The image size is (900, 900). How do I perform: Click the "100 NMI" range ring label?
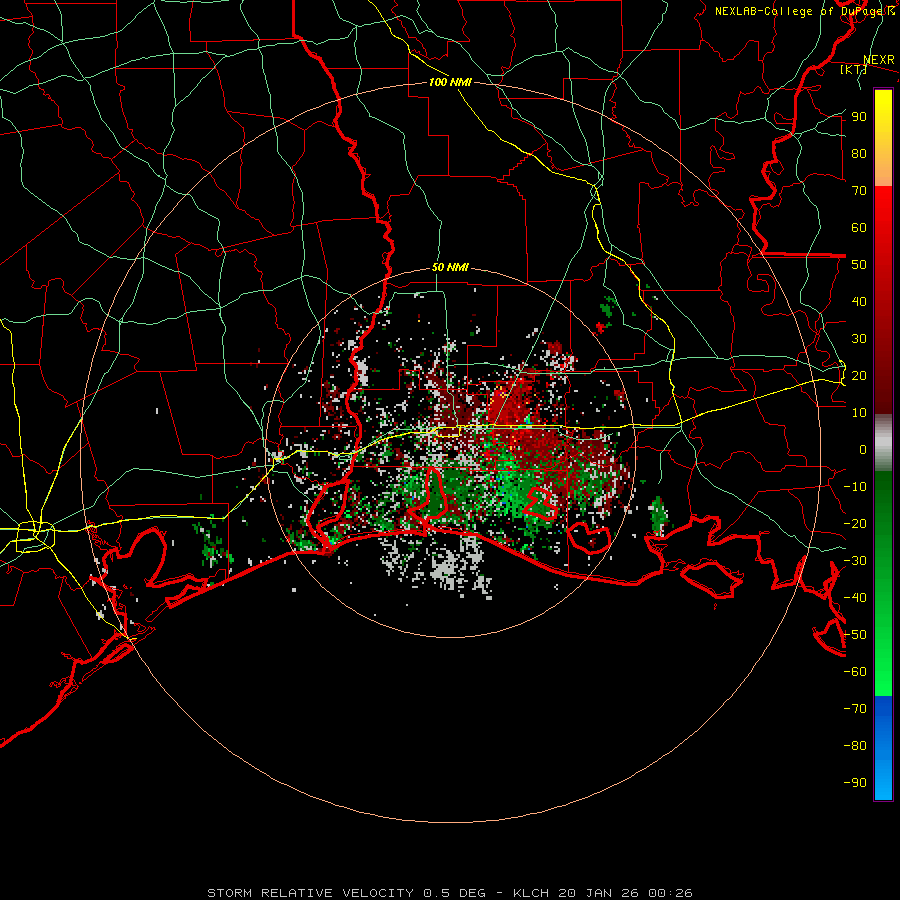click(x=451, y=82)
